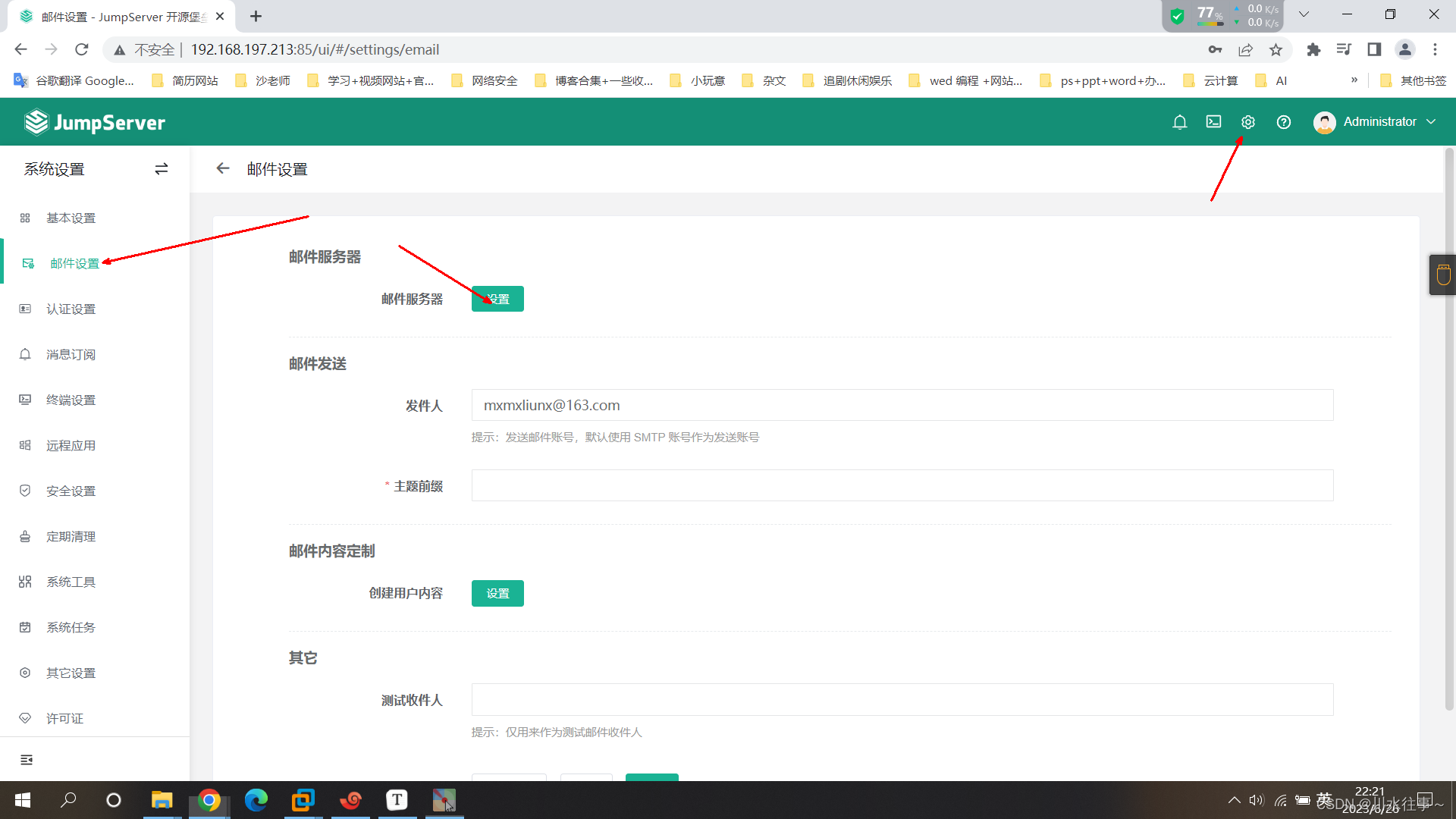This screenshot has width=1456, height=819.
Task: Open the notifications bell icon
Action: point(1179,122)
